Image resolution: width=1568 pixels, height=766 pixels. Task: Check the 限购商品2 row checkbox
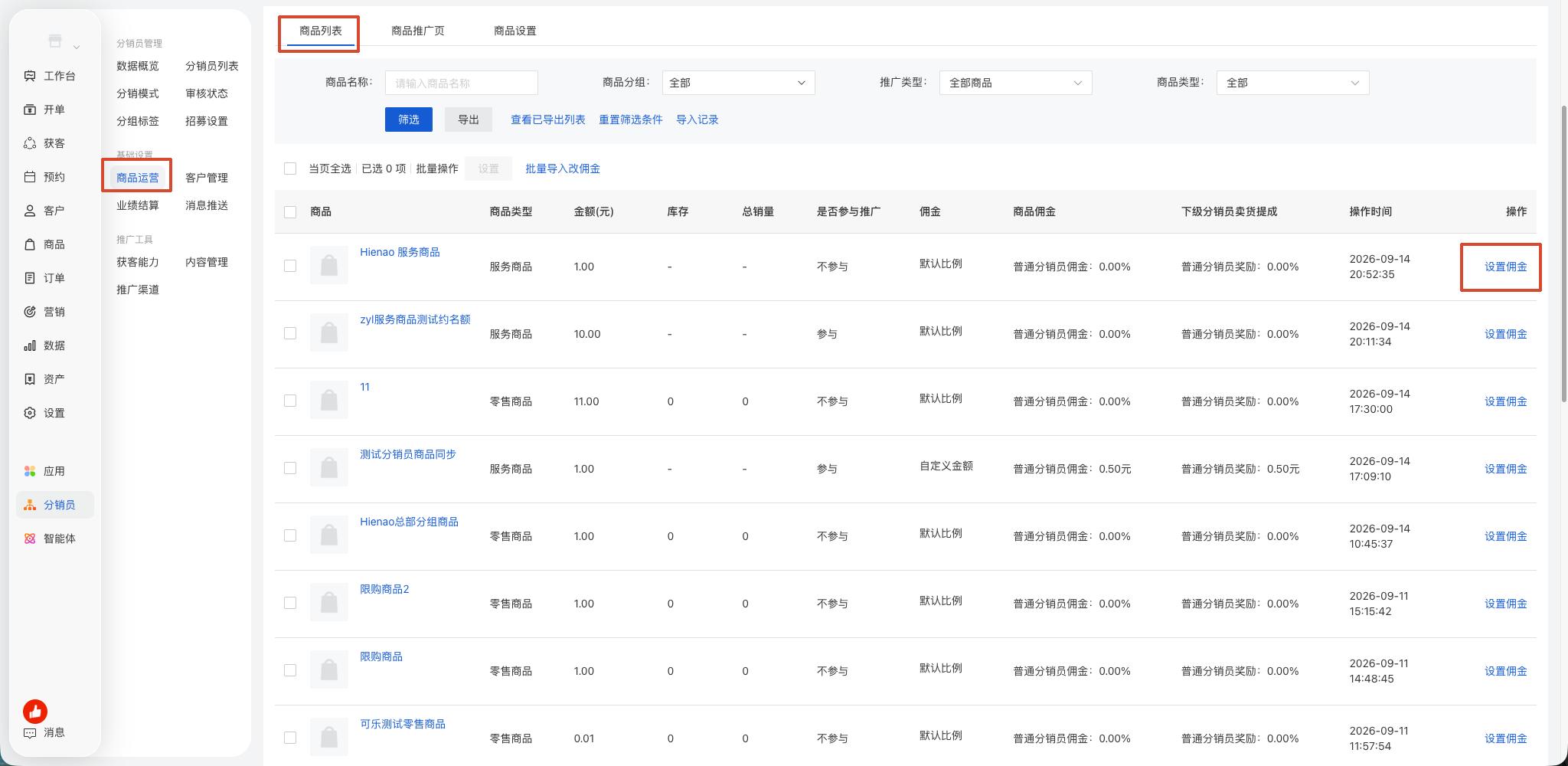(x=290, y=603)
